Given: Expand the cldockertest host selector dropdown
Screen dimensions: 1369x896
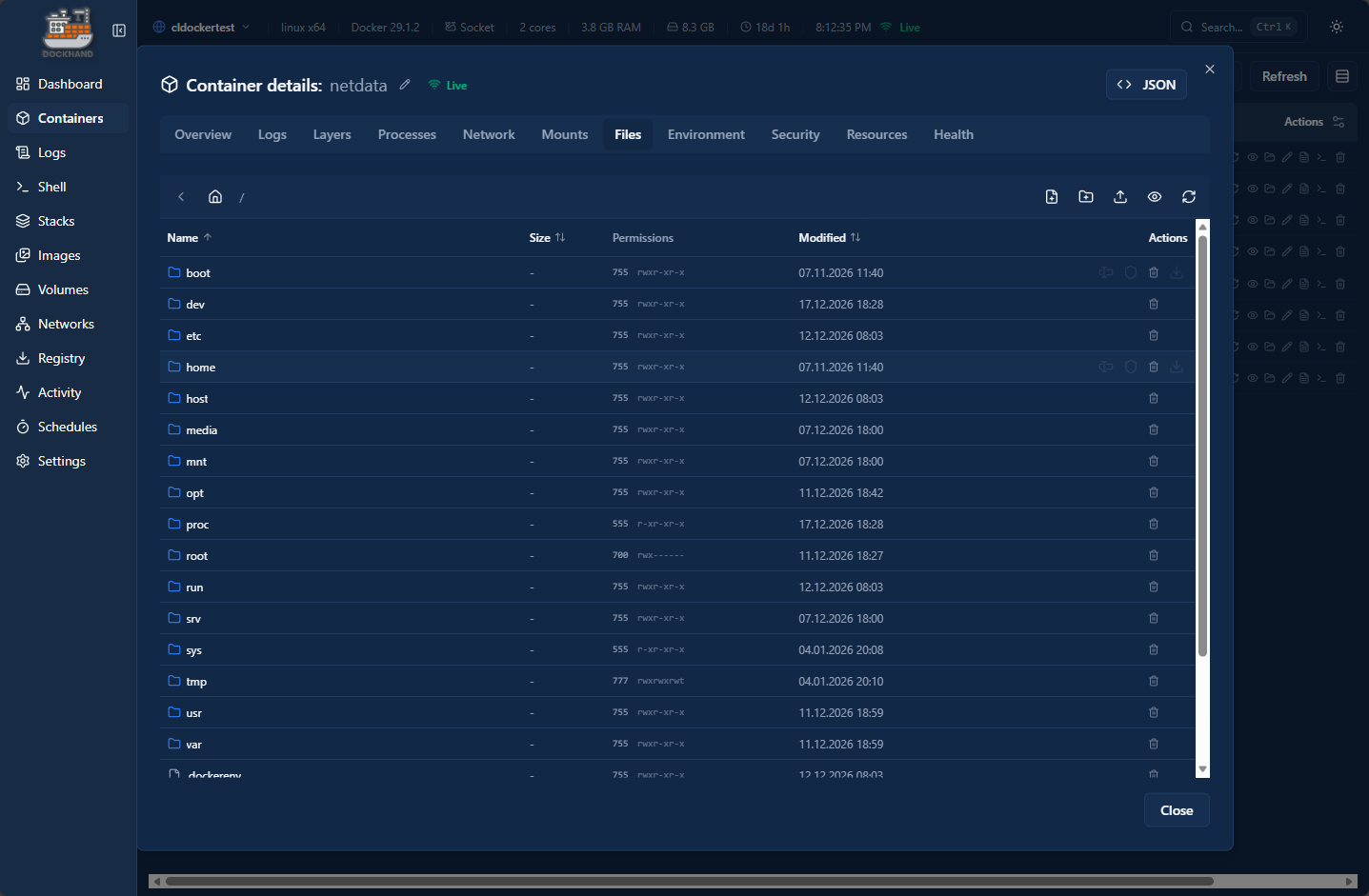Looking at the screenshot, I should coord(202,28).
